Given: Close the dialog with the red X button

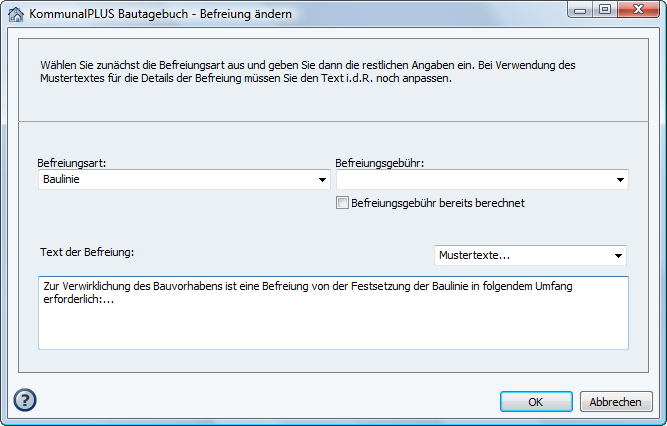Looking at the screenshot, I should pyautogui.click(x=638, y=9).
